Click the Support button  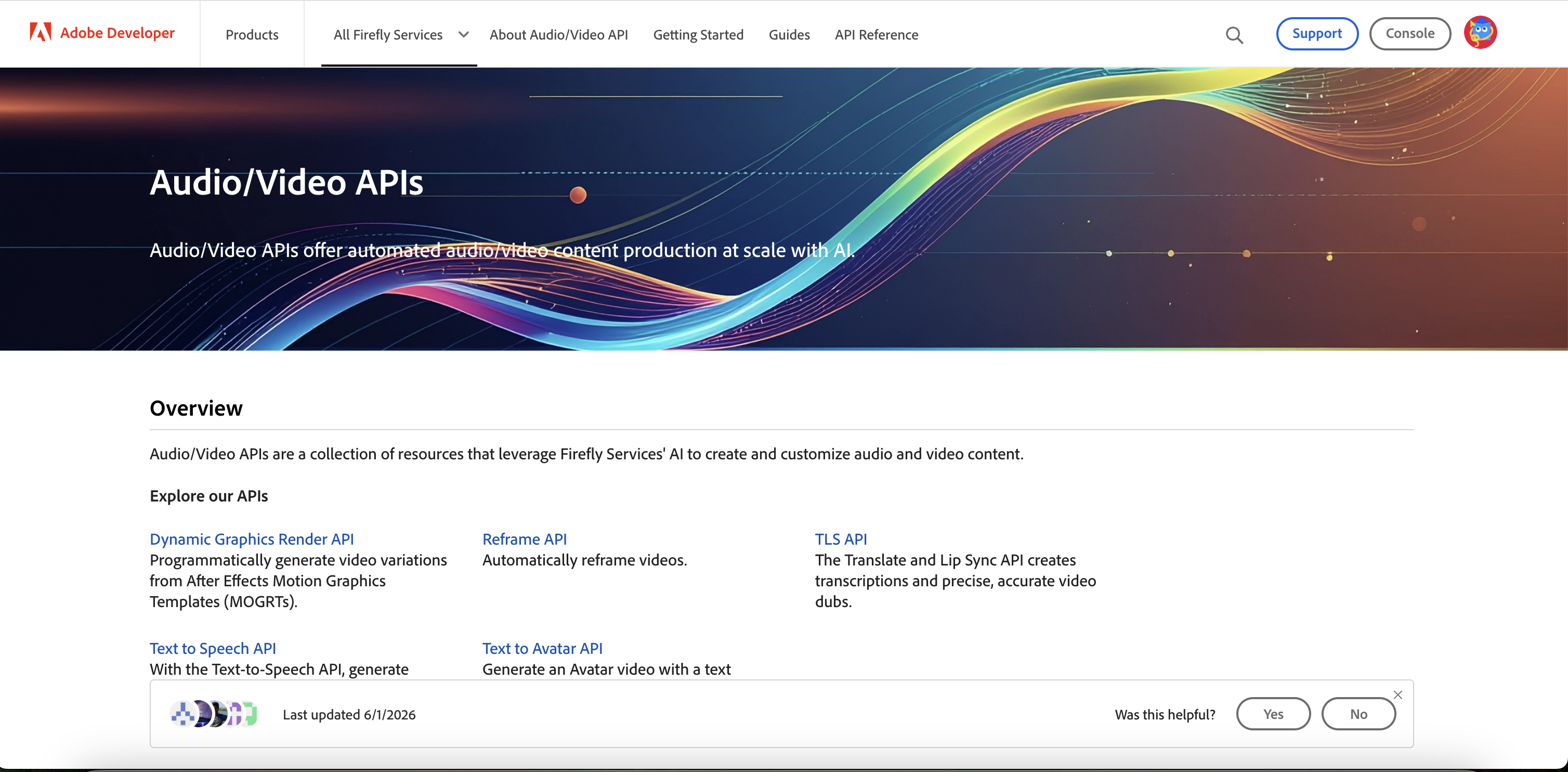1316,33
